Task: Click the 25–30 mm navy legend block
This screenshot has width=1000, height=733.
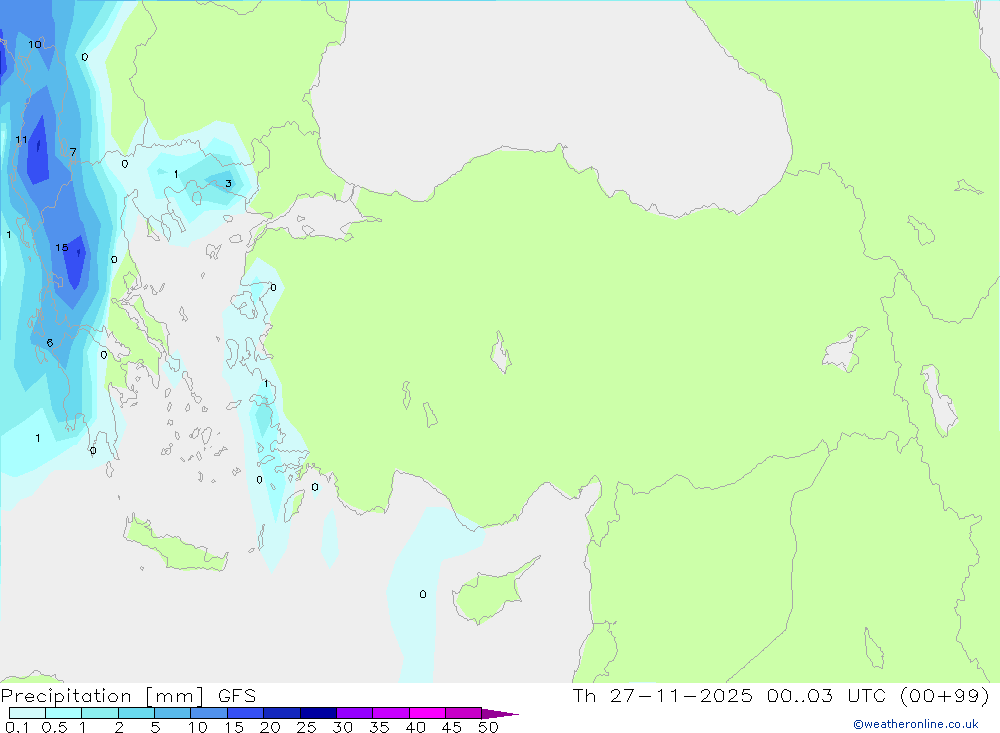Action: click(318, 713)
